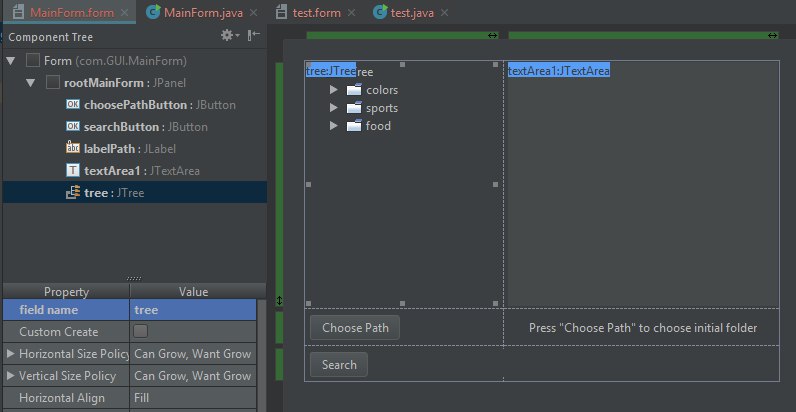The width and height of the screenshot is (796, 412).
Task: Open Component Tree gear settings menu
Action: [229, 35]
